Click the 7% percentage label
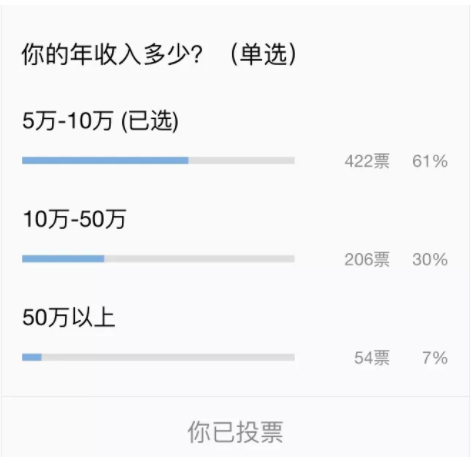 click(435, 358)
